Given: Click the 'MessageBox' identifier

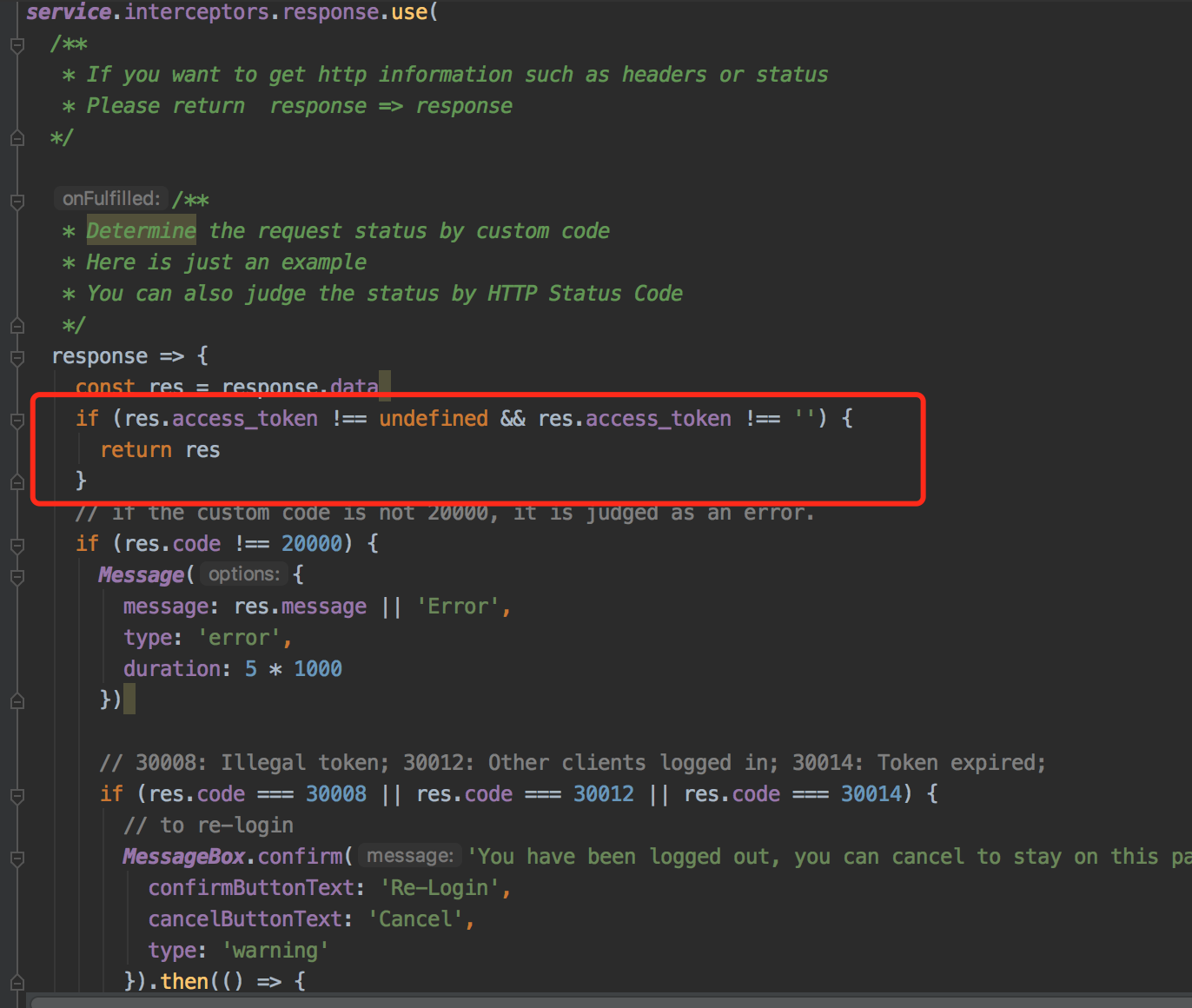Looking at the screenshot, I should point(184,857).
